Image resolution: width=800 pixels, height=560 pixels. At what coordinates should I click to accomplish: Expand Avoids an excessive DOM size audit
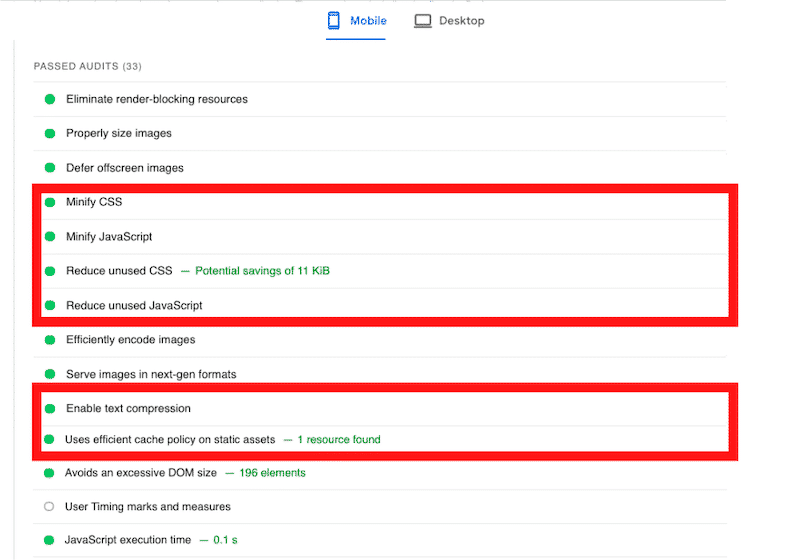[139, 472]
